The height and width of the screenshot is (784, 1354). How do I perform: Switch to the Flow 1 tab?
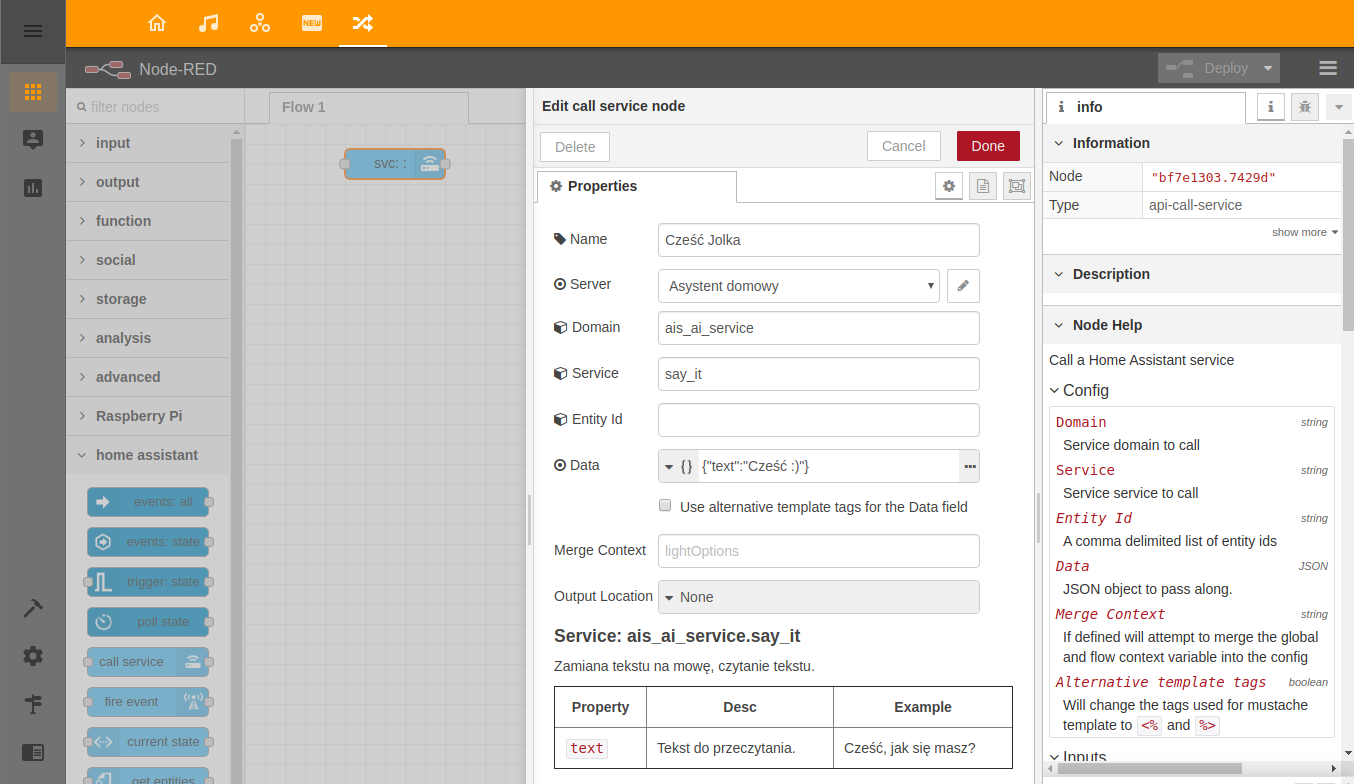[x=304, y=107]
